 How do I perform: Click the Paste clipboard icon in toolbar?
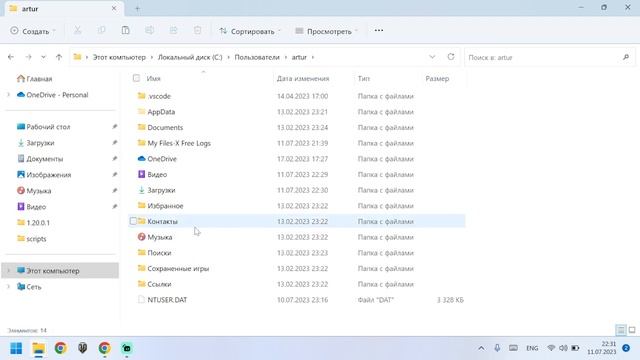125,31
